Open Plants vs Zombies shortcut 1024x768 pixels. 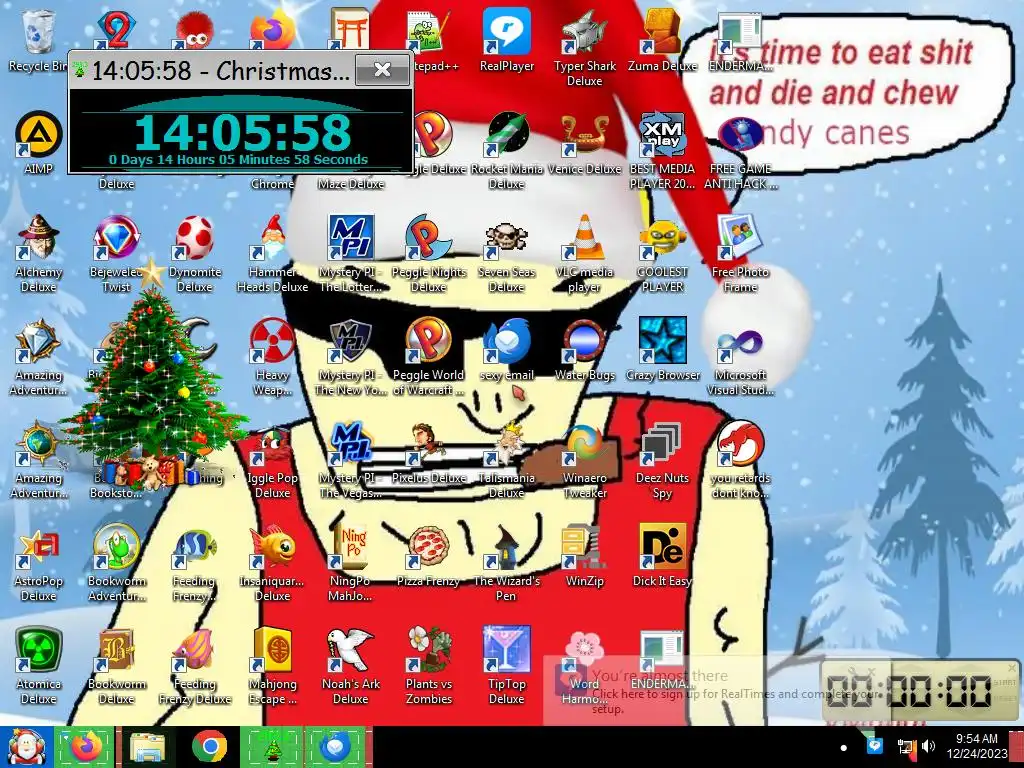(428, 666)
